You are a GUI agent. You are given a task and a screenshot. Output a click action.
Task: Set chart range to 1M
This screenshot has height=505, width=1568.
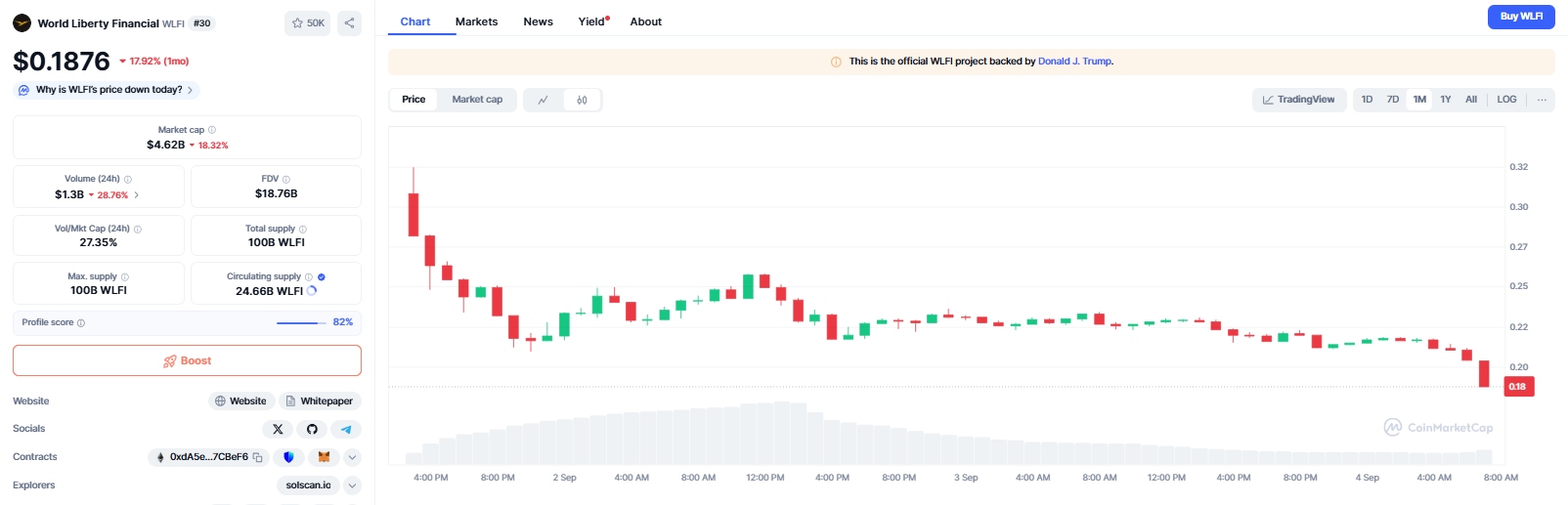click(1419, 100)
